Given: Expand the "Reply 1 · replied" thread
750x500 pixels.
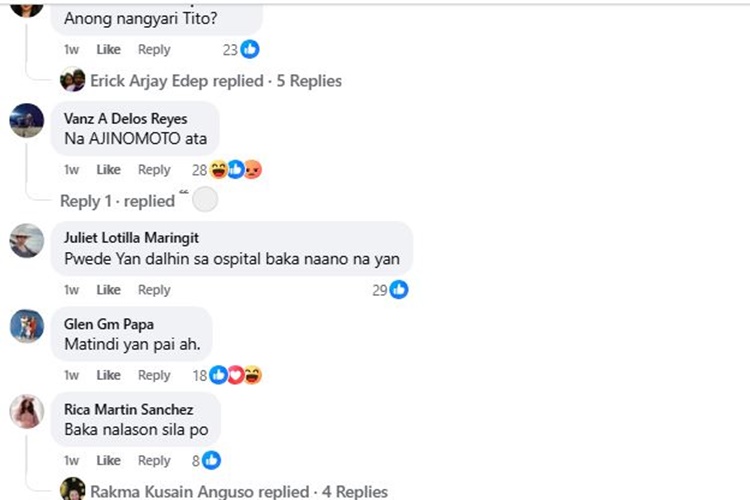Looking at the screenshot, I should (x=117, y=201).
